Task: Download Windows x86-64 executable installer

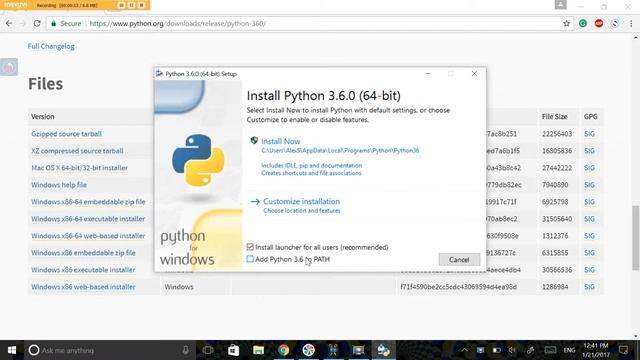Action: pyautogui.click(x=88, y=219)
